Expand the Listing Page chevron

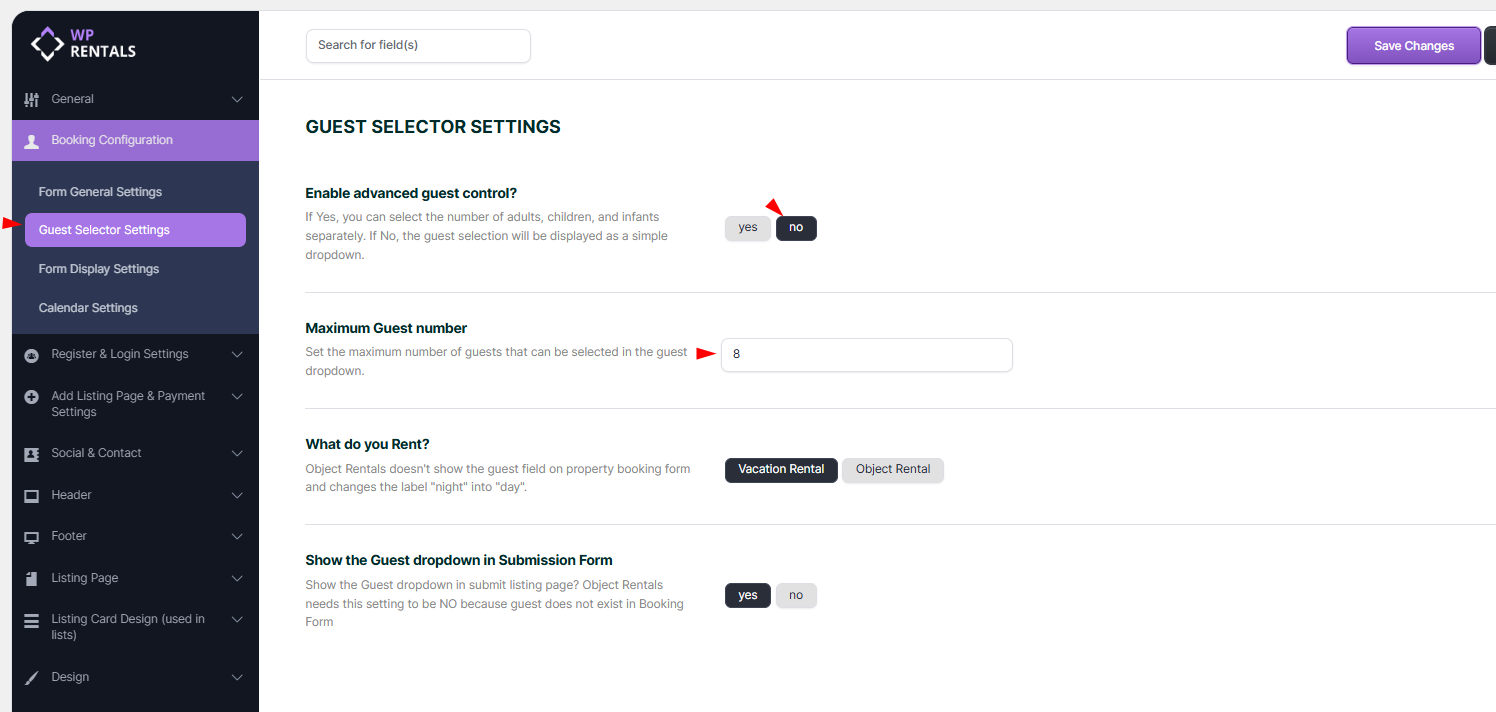tap(237, 578)
